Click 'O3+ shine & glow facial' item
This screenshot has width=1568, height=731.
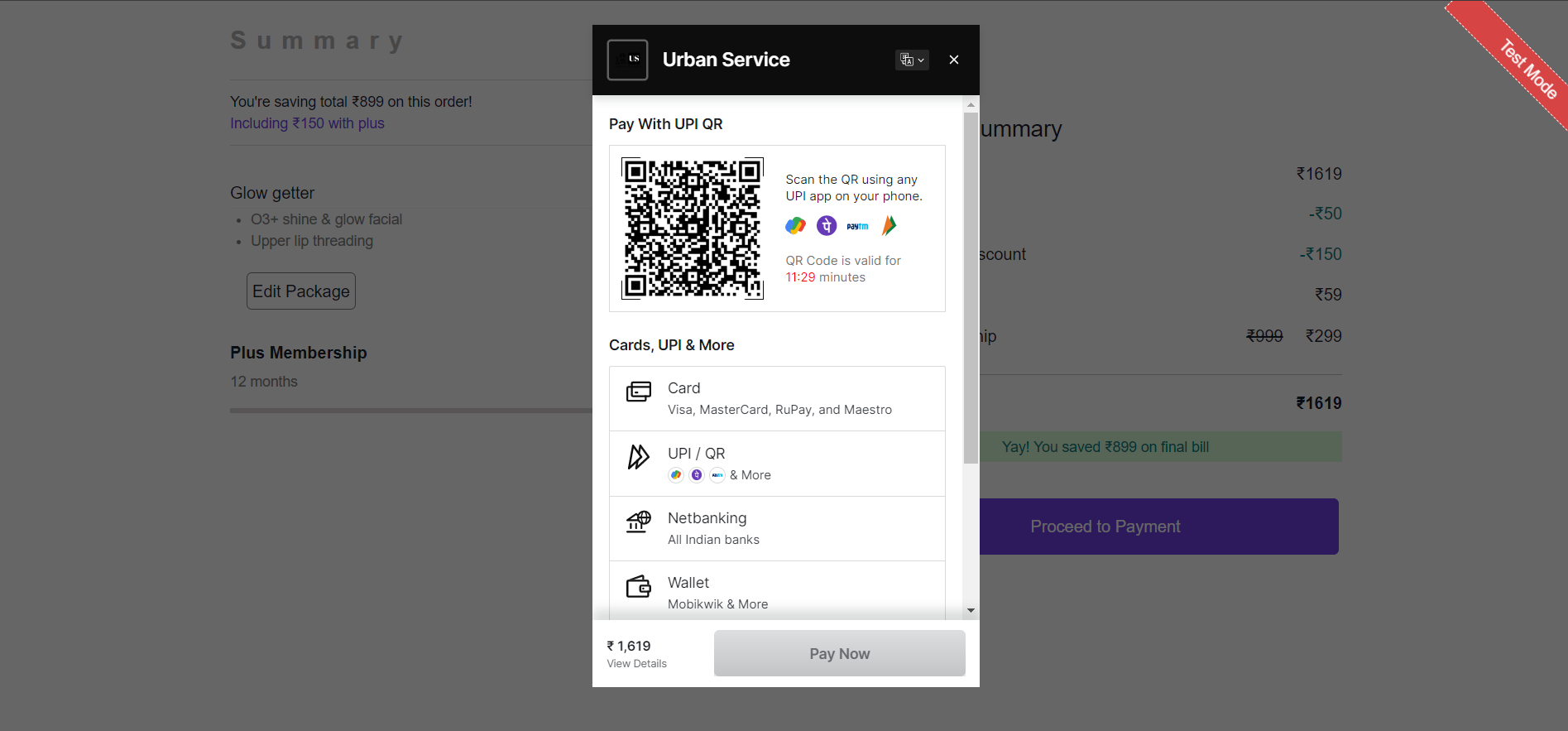[x=327, y=219]
